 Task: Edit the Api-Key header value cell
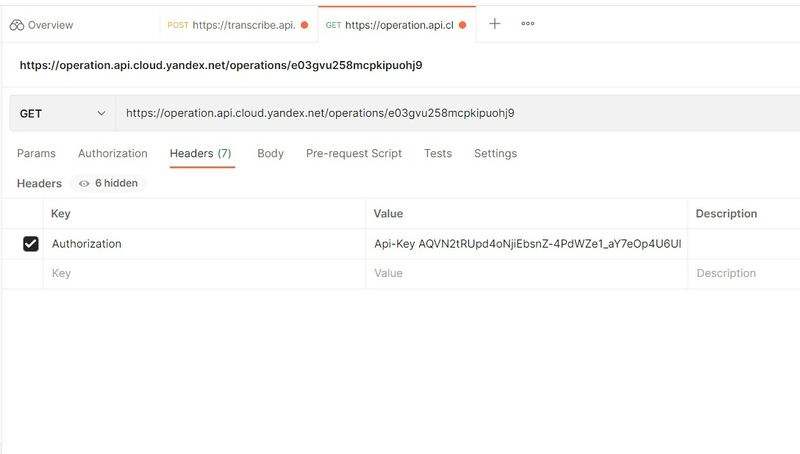coord(527,244)
